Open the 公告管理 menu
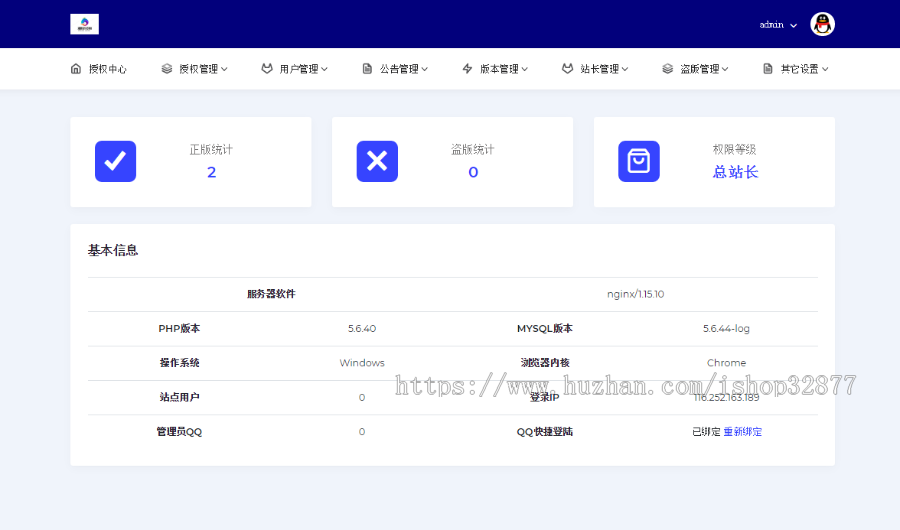The image size is (900, 530). 395,69
